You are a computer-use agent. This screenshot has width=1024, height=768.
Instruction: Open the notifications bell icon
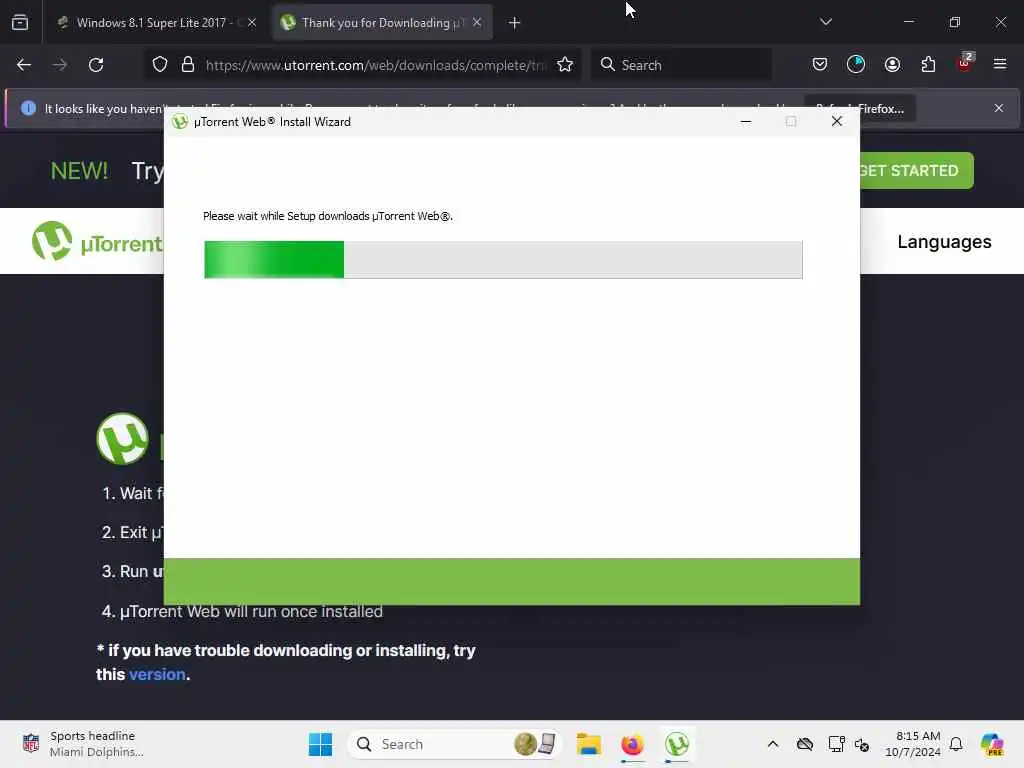point(956,744)
